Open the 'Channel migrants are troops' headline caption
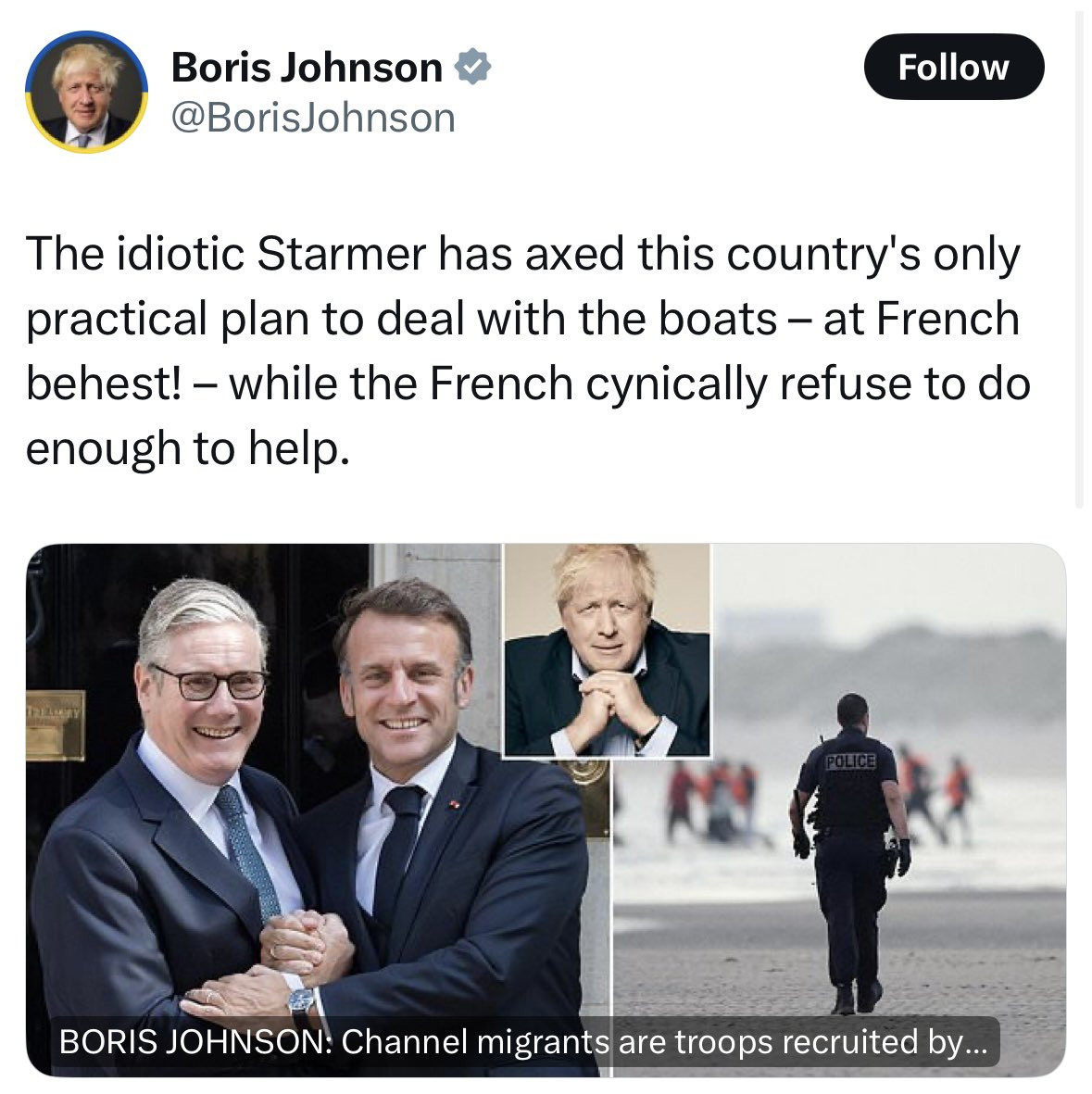1092x1094 pixels. (524, 1041)
